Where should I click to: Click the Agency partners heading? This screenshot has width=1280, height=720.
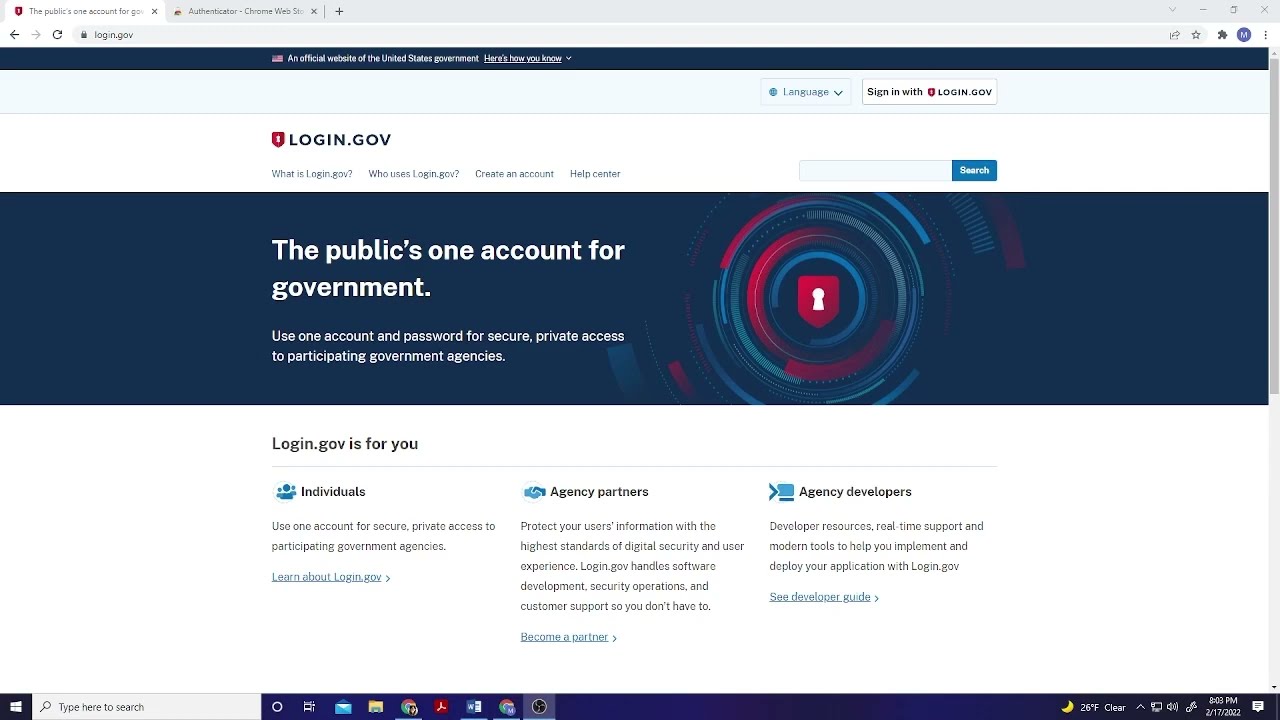[x=599, y=492]
